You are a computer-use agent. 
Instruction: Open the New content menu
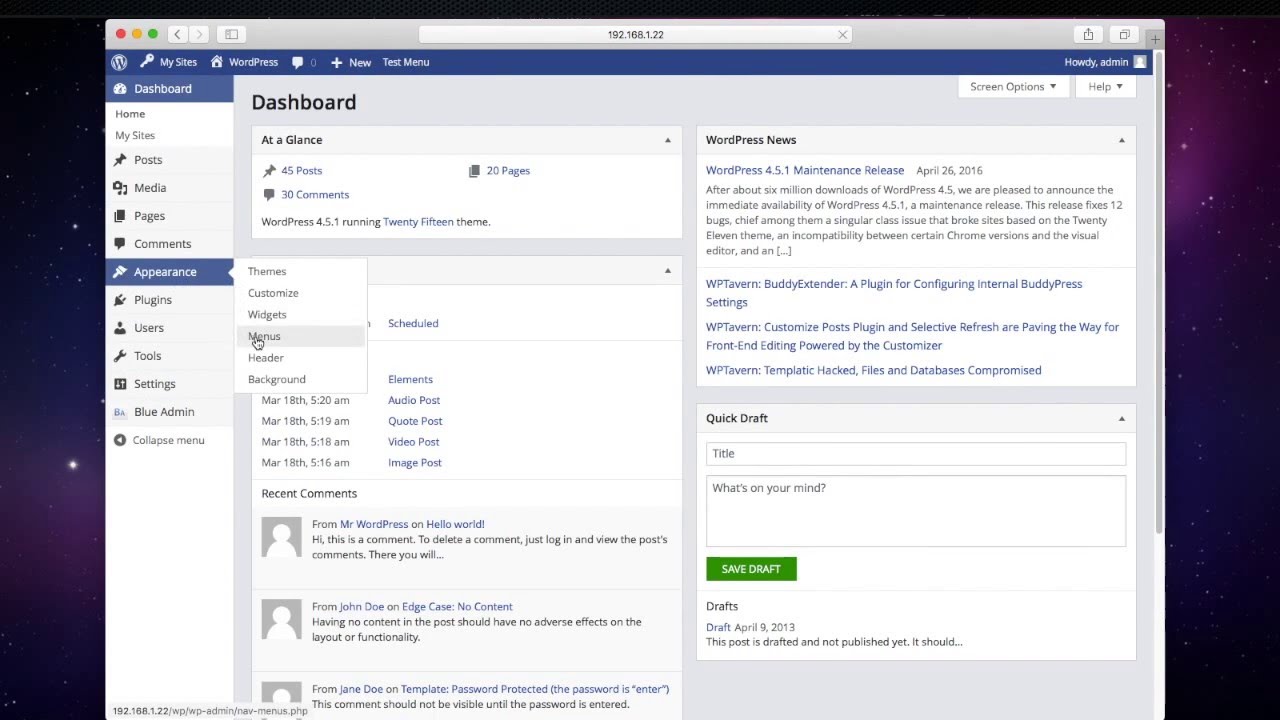(x=351, y=62)
